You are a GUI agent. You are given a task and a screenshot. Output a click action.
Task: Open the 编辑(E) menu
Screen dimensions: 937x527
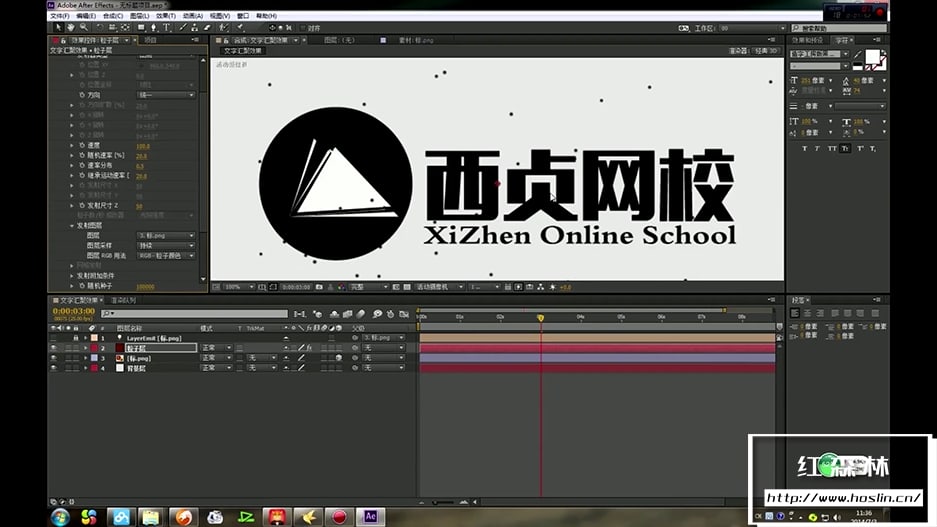(86, 16)
